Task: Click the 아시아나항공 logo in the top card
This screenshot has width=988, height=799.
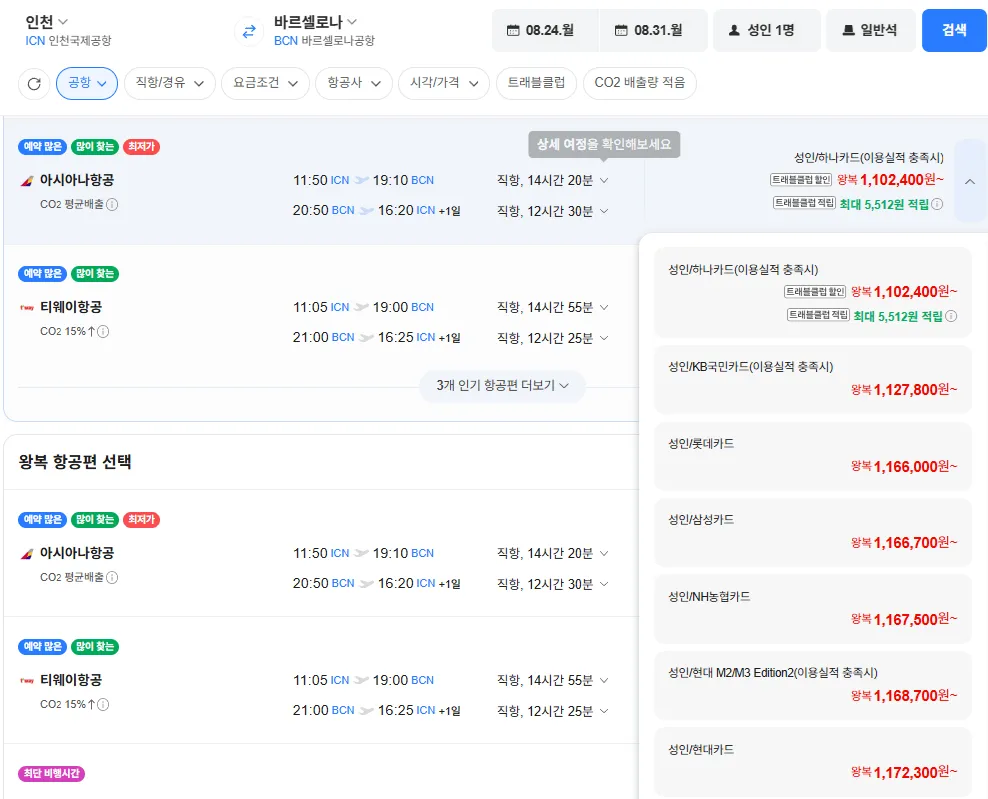Action: coord(26,181)
